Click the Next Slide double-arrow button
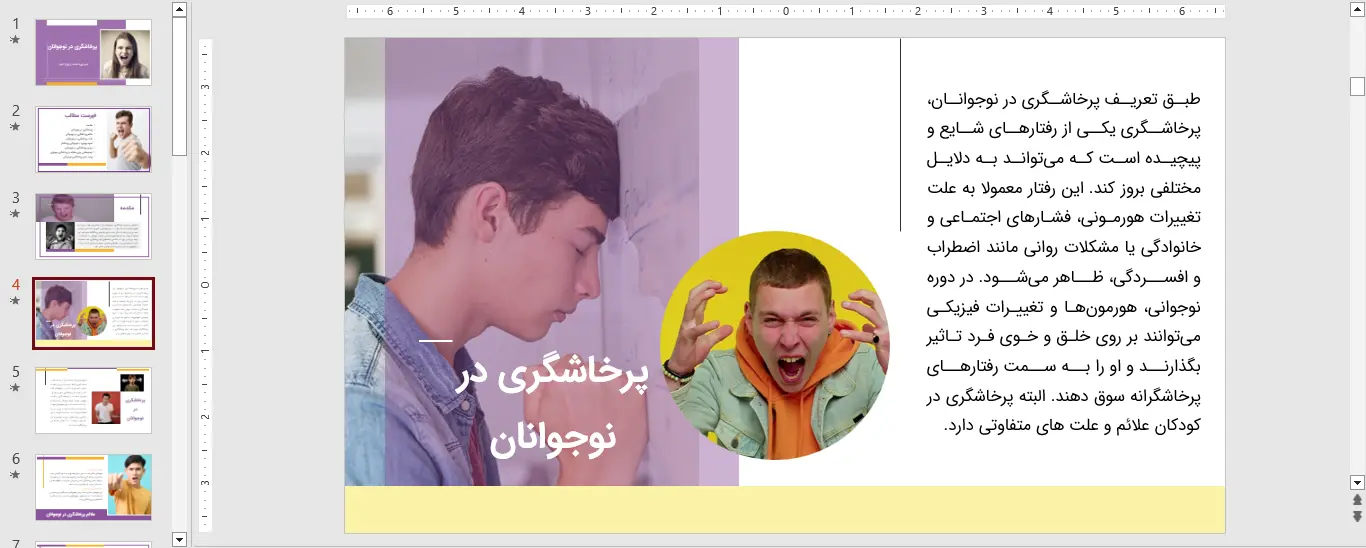 (1357, 516)
